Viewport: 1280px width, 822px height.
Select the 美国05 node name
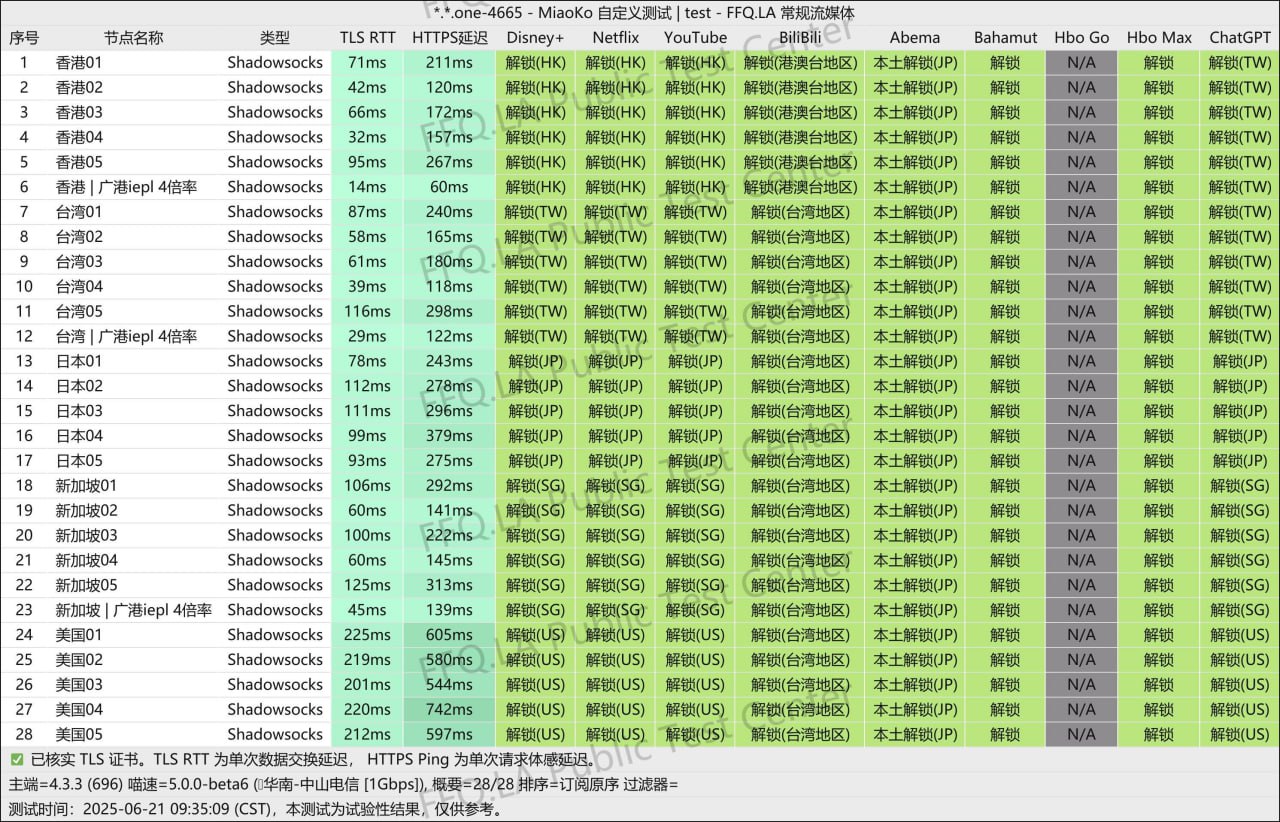[x=79, y=735]
